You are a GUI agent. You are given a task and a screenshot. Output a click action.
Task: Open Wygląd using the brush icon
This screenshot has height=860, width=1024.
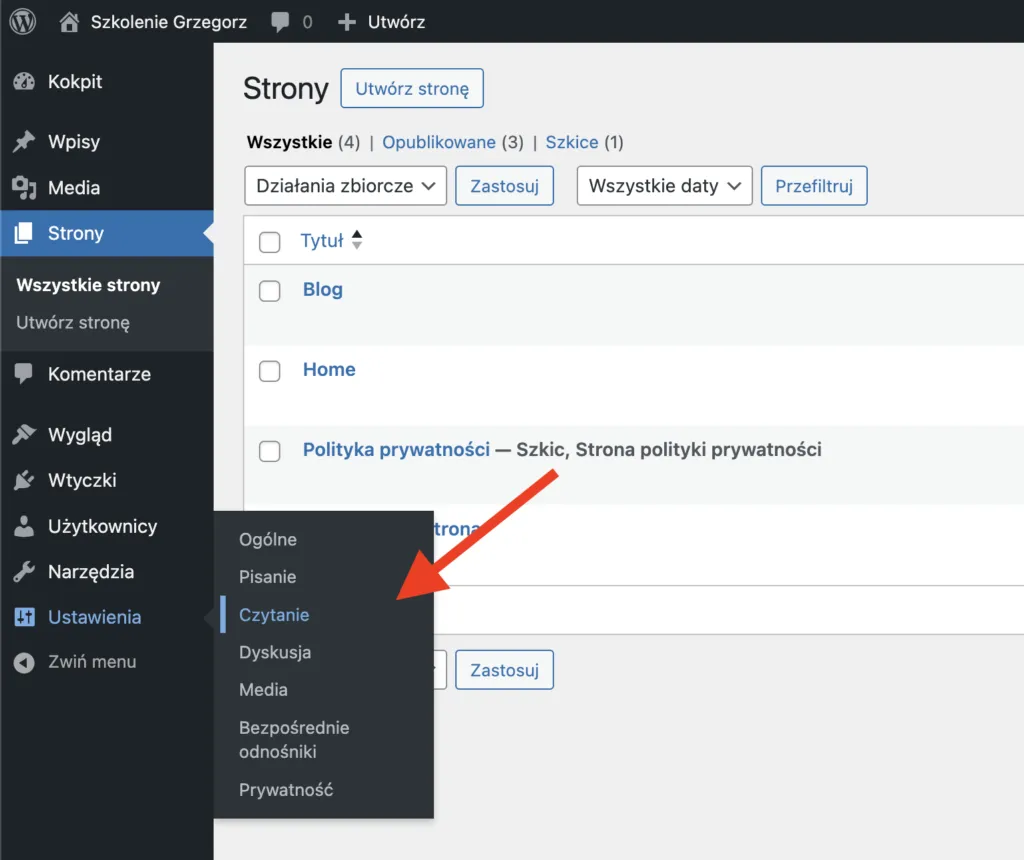click(23, 434)
